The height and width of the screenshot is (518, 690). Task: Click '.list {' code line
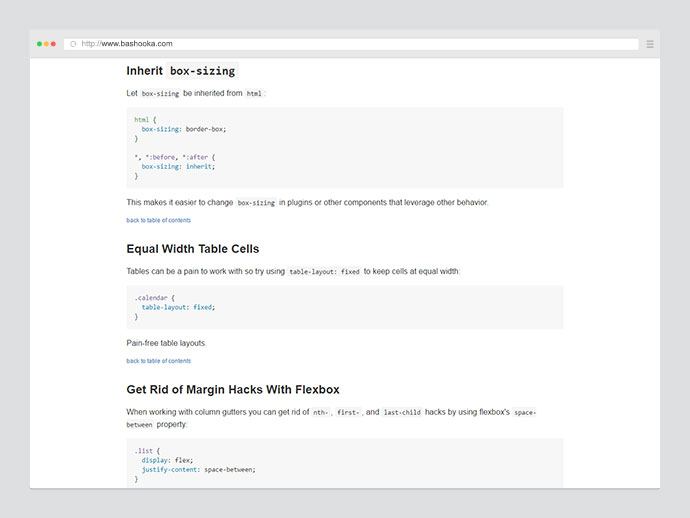(x=147, y=451)
